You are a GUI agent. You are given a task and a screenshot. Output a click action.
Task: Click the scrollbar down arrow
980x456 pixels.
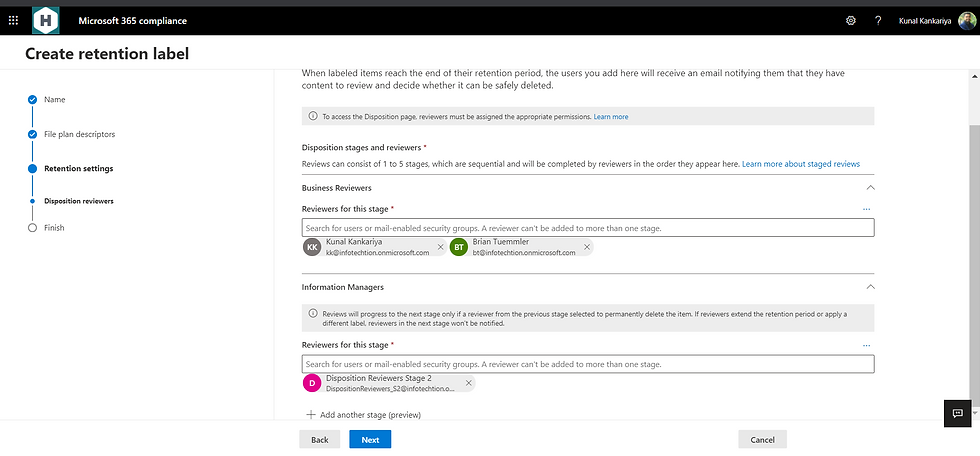tap(974, 413)
